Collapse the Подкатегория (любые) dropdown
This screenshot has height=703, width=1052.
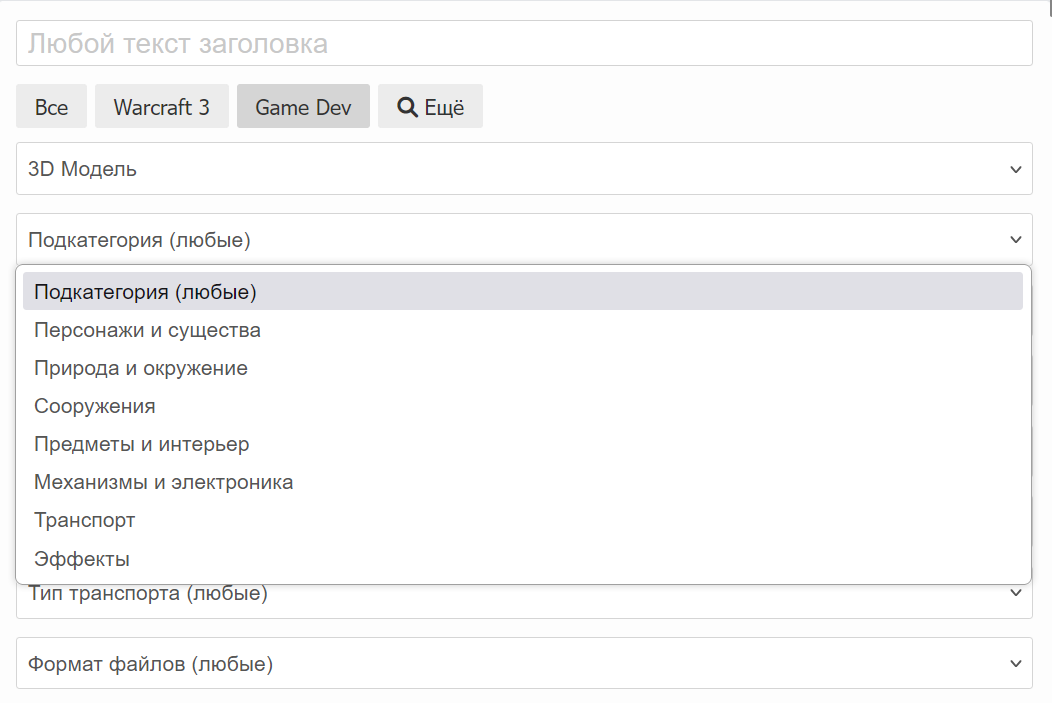point(500,240)
